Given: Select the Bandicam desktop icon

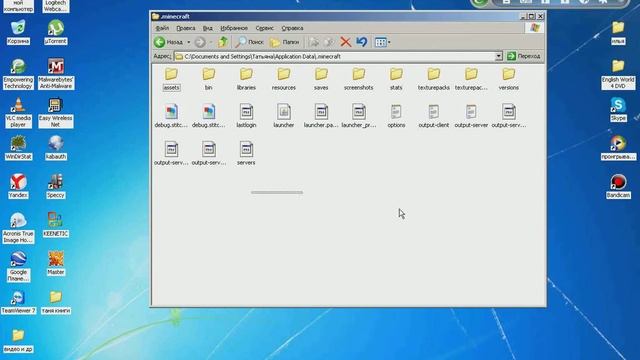Looking at the screenshot, I should point(618,186).
